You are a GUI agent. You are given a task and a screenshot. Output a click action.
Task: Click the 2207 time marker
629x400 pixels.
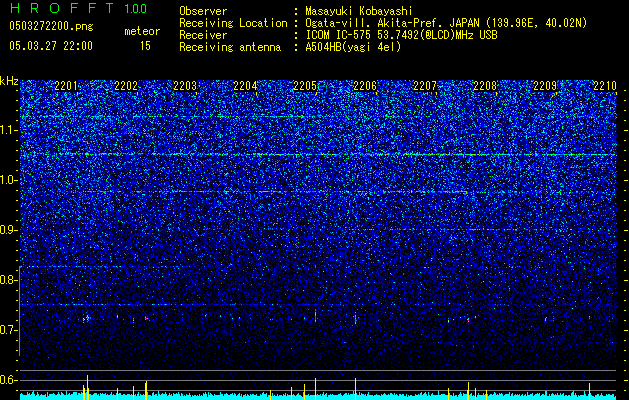(x=425, y=86)
